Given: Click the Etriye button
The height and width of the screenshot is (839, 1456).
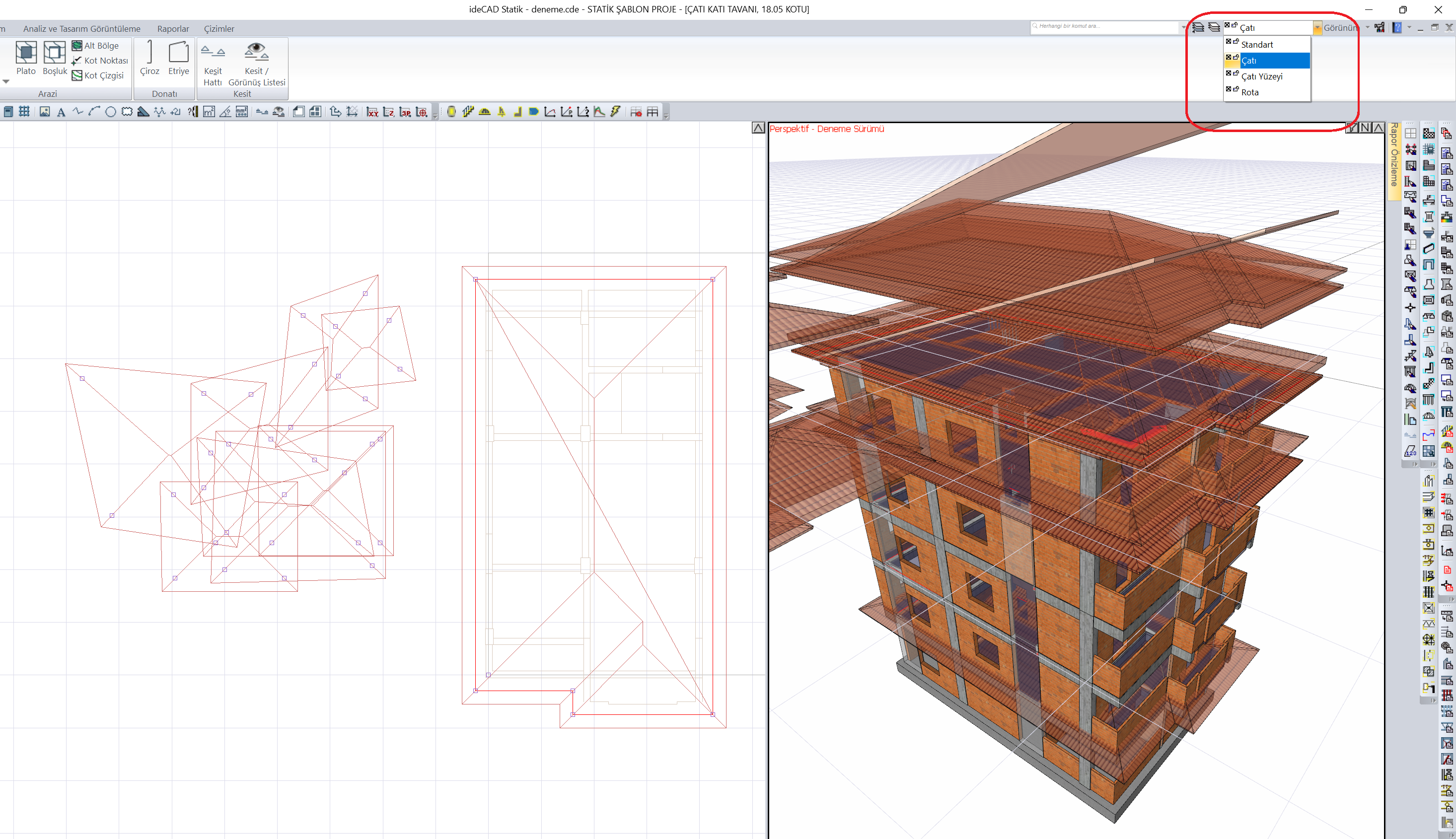Looking at the screenshot, I should point(178,59).
